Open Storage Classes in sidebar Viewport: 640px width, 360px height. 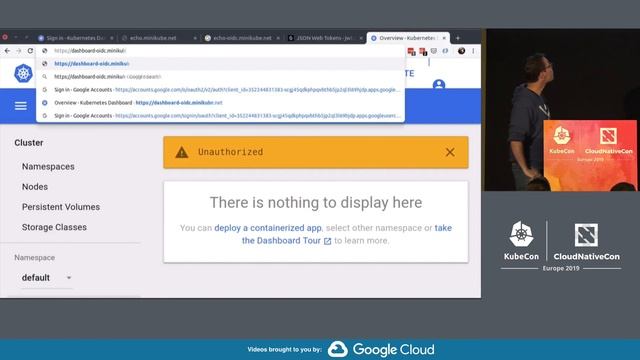point(54,227)
